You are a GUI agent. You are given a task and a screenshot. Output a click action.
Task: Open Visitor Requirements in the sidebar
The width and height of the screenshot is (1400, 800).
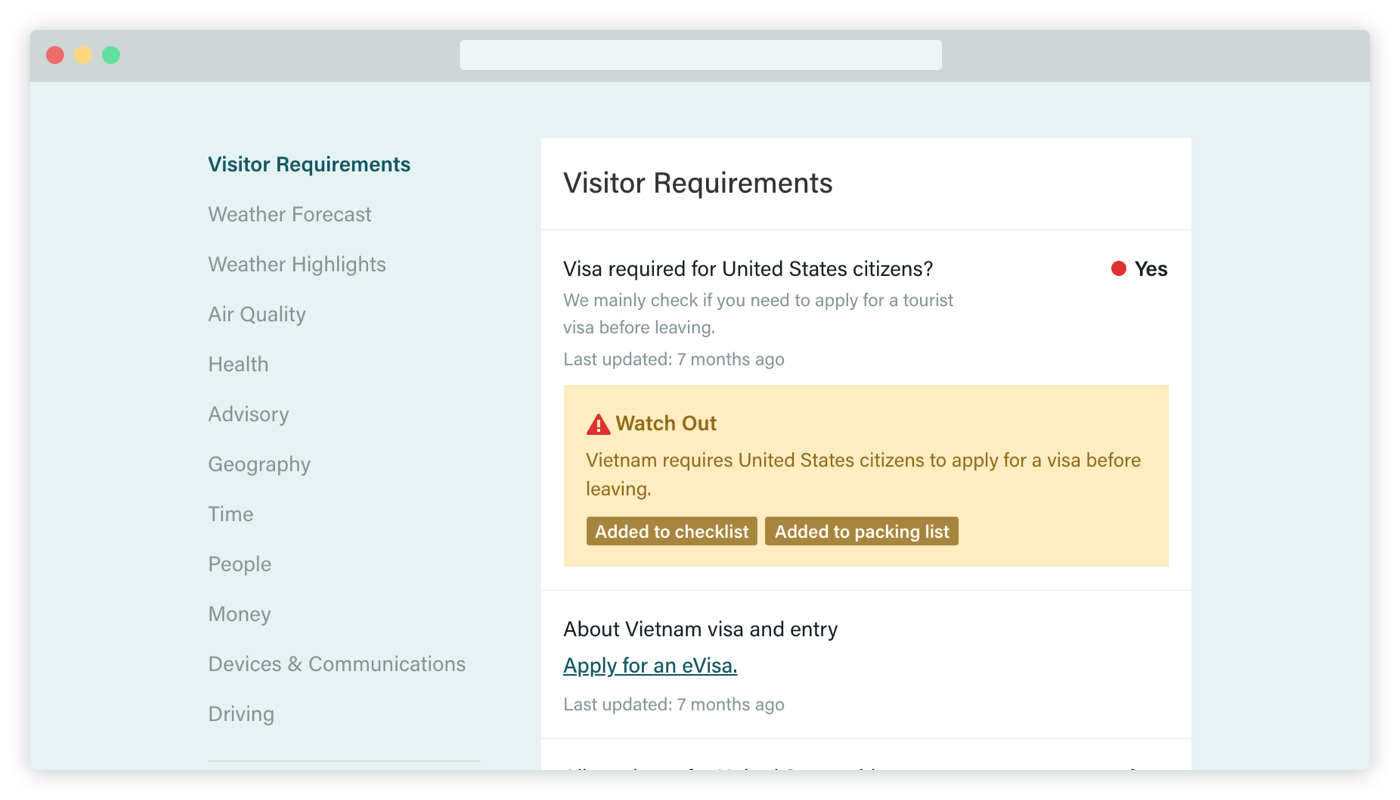309,164
